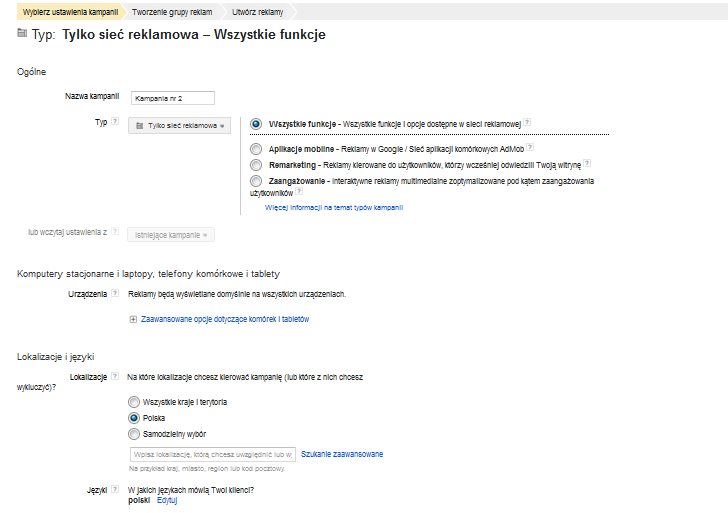Choose the Remarketing campaign type
The width and height of the screenshot is (728, 513).
pos(256,164)
